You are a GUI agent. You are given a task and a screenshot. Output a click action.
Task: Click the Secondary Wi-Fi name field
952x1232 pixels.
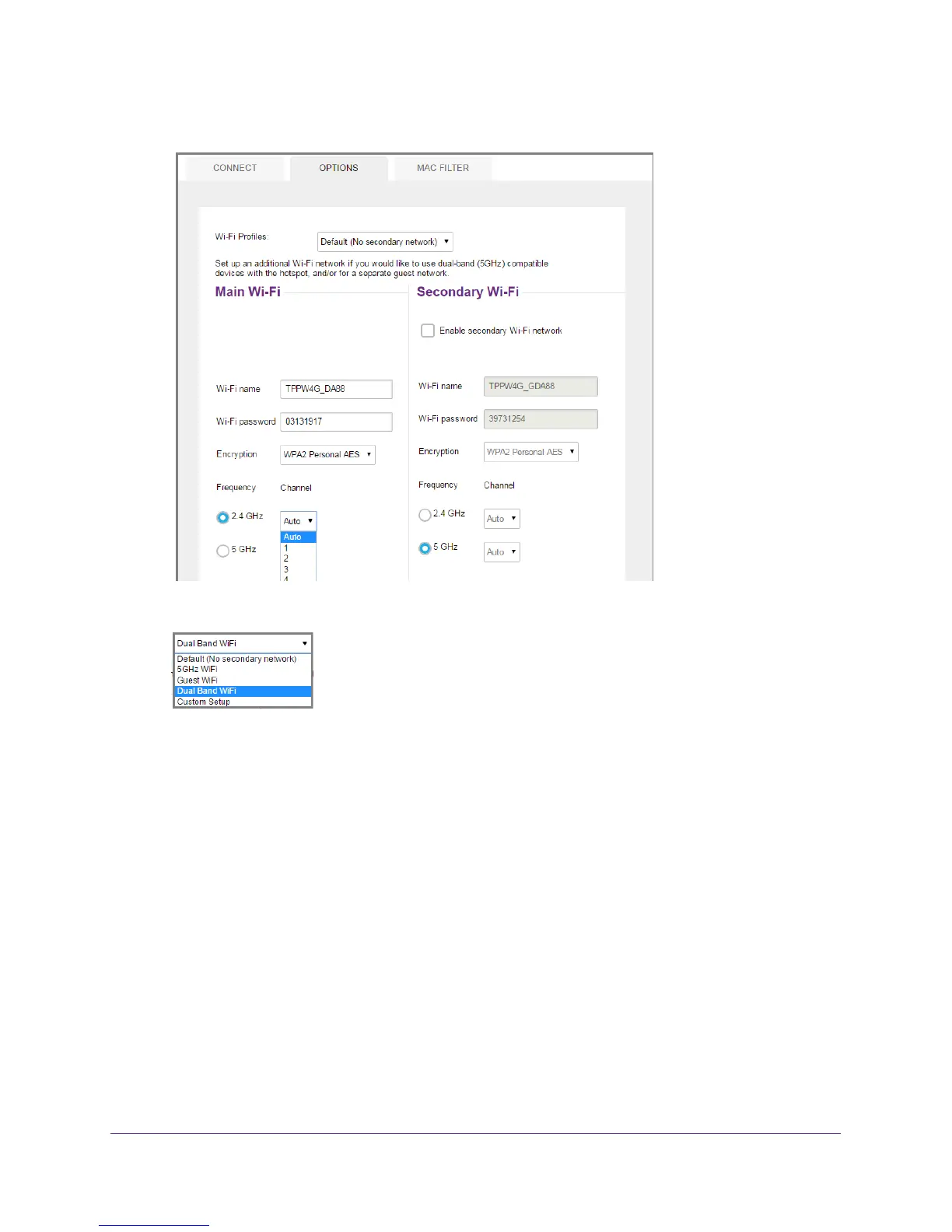coord(541,387)
